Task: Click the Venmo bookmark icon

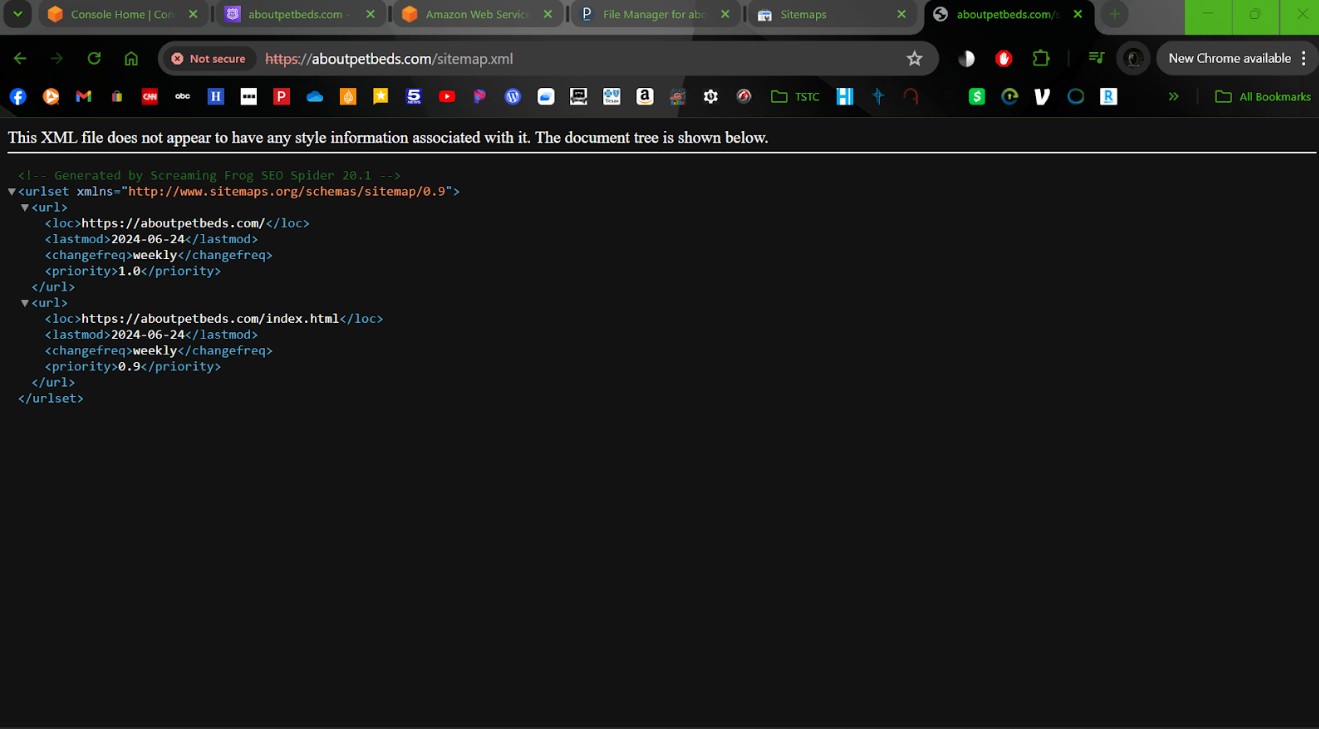Action: click(1042, 97)
